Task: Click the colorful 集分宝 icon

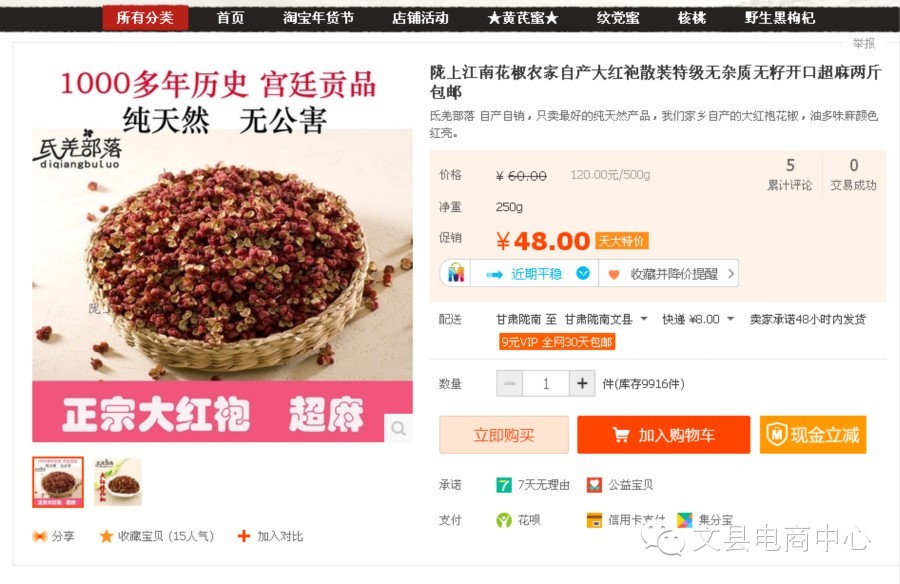Action: [x=685, y=520]
